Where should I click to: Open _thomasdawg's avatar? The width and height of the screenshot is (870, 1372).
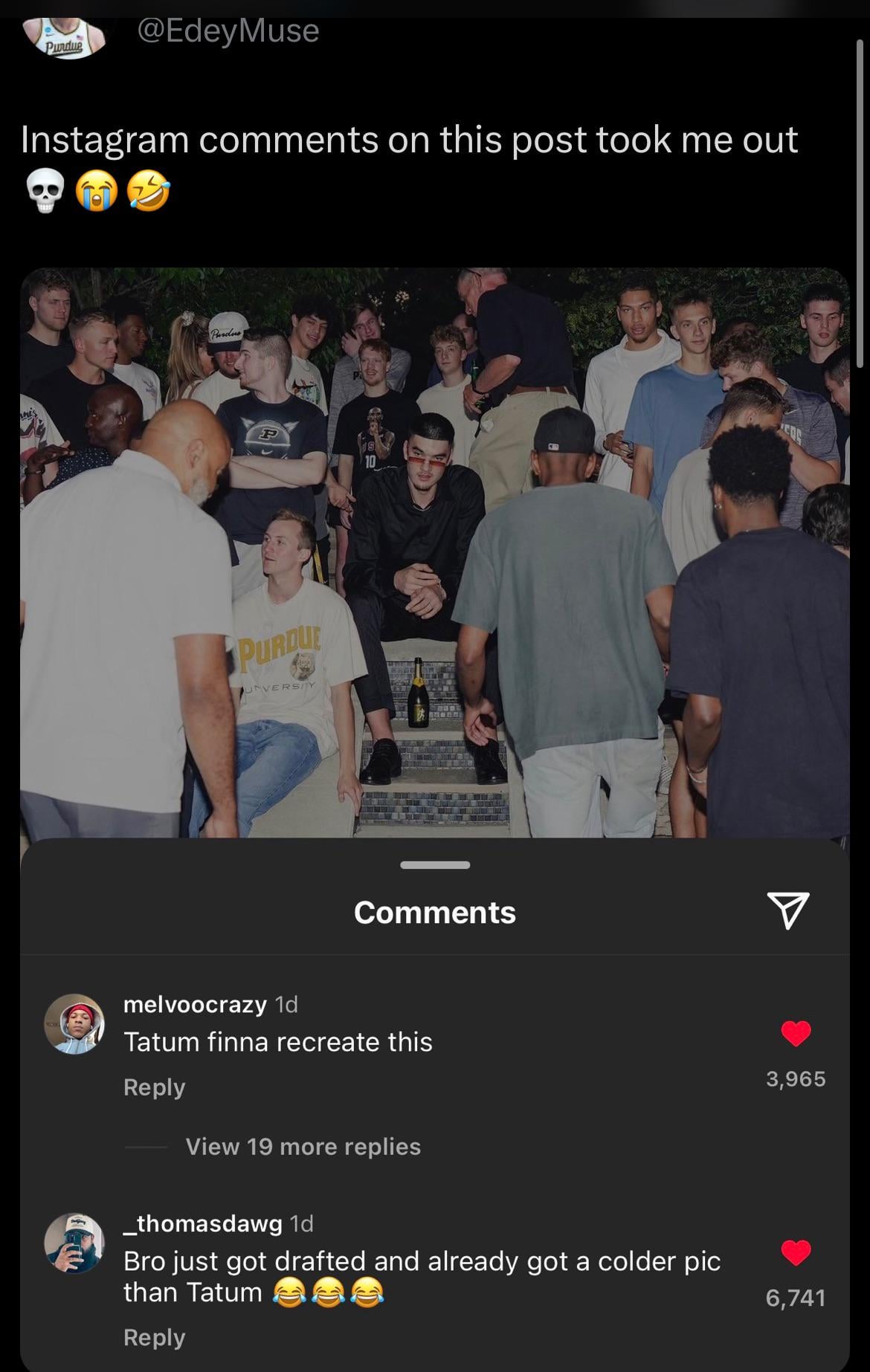click(x=74, y=1243)
